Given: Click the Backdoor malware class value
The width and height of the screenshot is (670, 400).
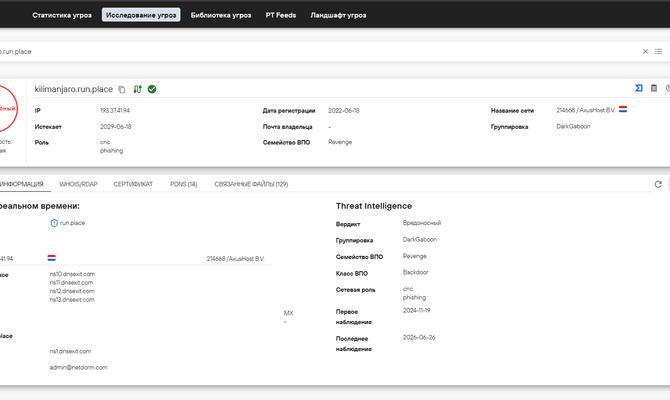Looking at the screenshot, I should click(x=415, y=272).
